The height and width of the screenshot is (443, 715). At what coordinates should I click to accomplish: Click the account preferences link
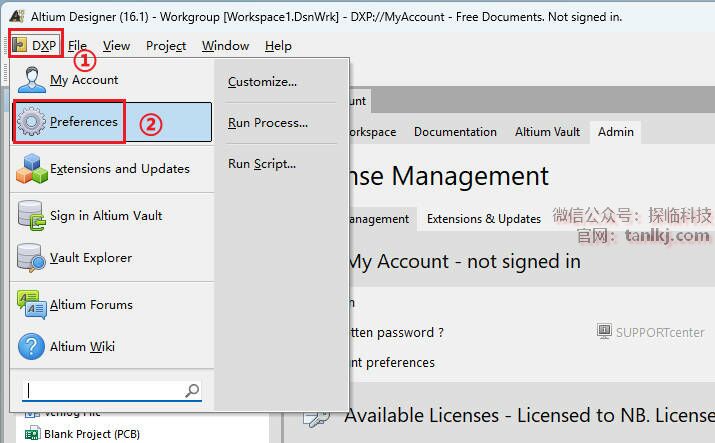click(x=392, y=362)
